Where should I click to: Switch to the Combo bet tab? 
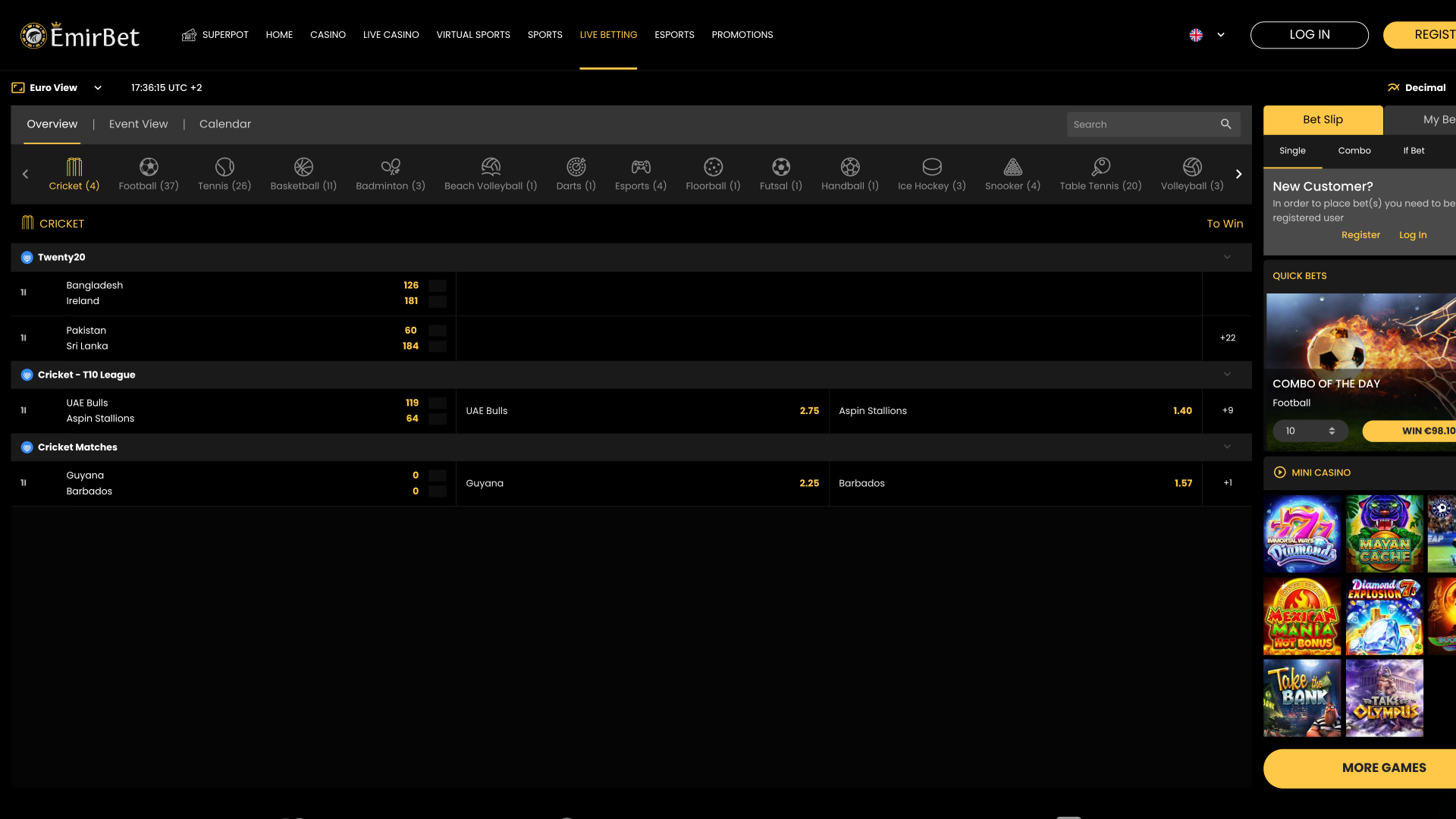(x=1354, y=150)
